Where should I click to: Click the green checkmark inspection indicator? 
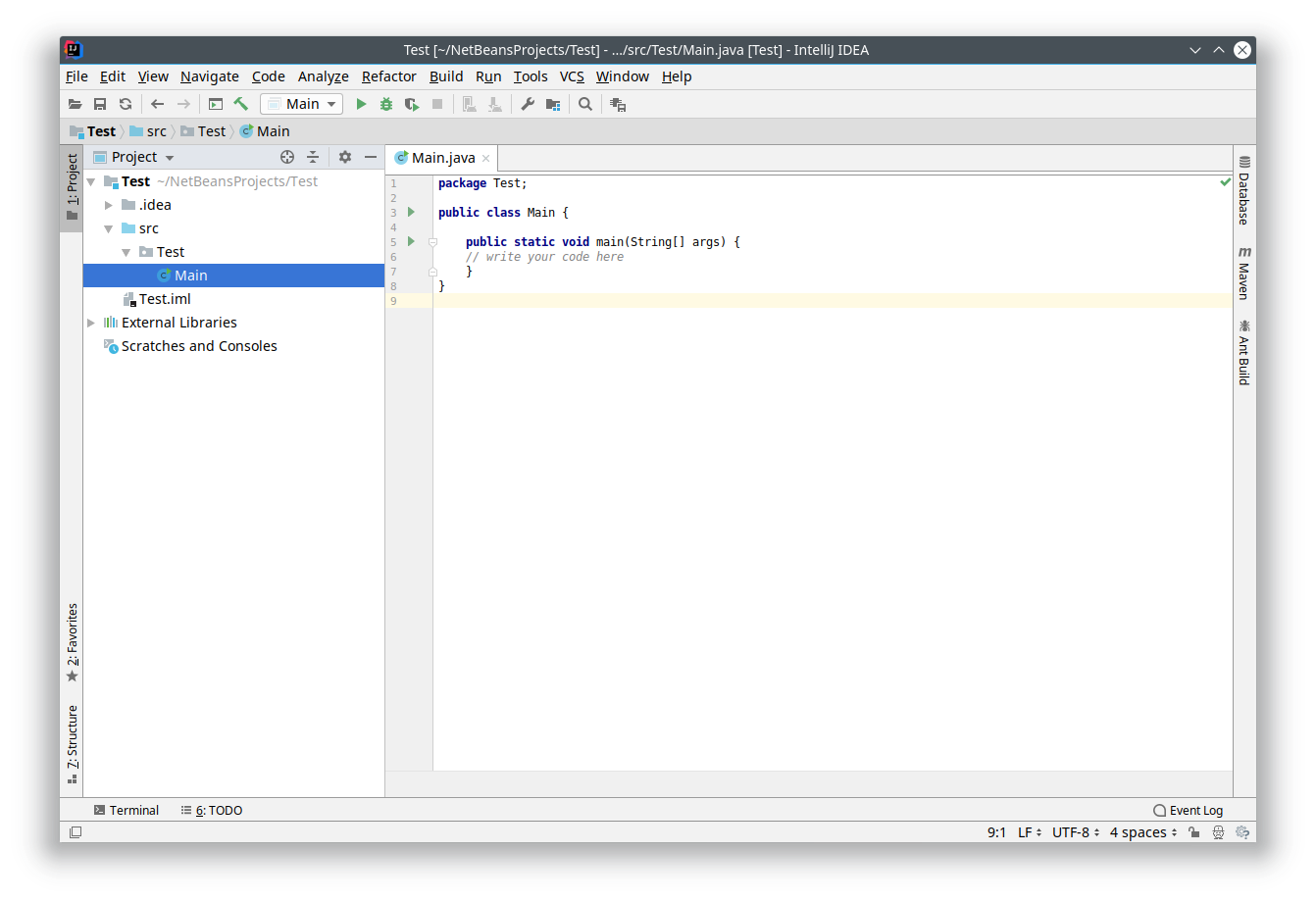tap(1225, 182)
